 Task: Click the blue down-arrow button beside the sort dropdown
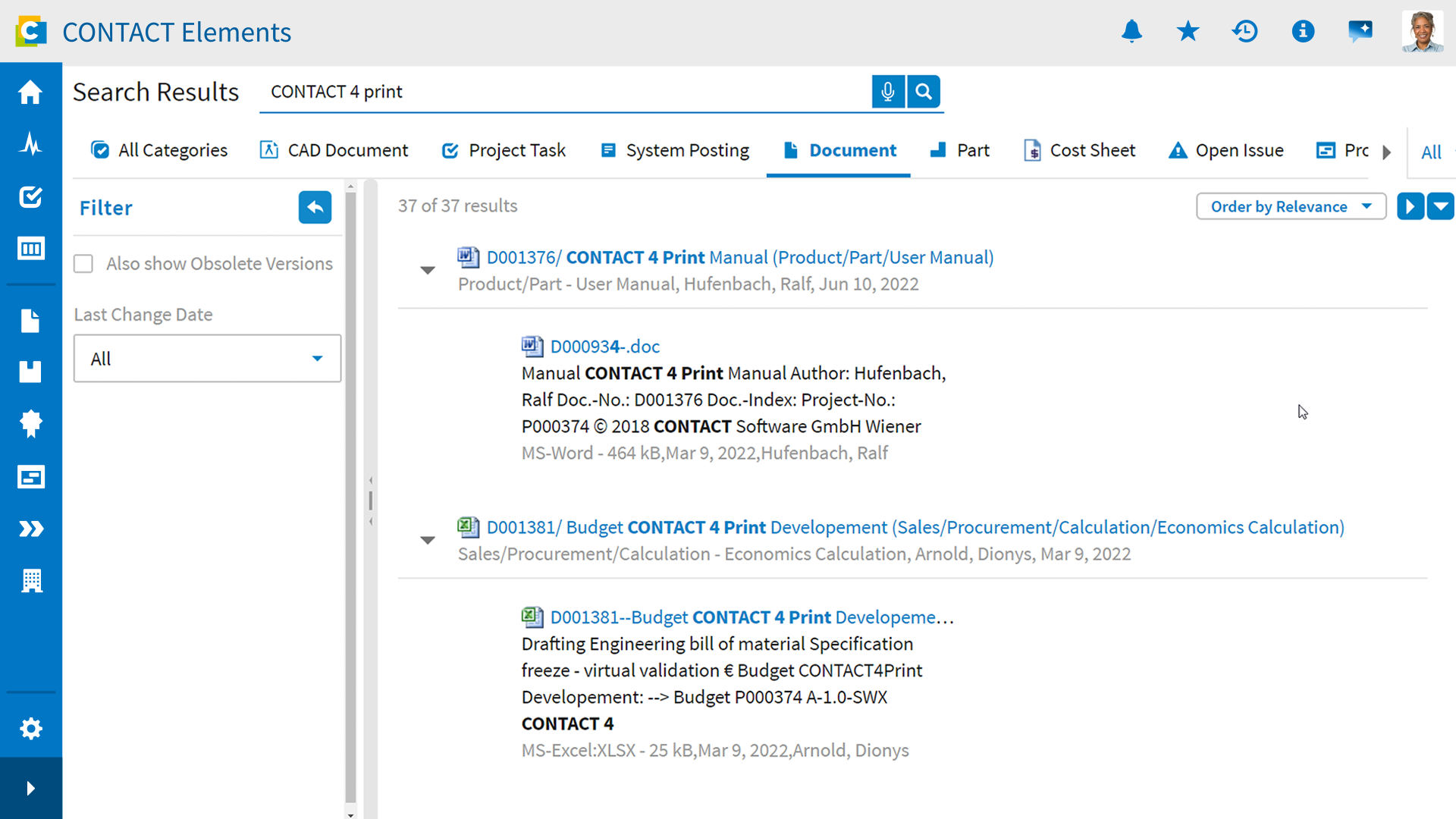pos(1440,206)
